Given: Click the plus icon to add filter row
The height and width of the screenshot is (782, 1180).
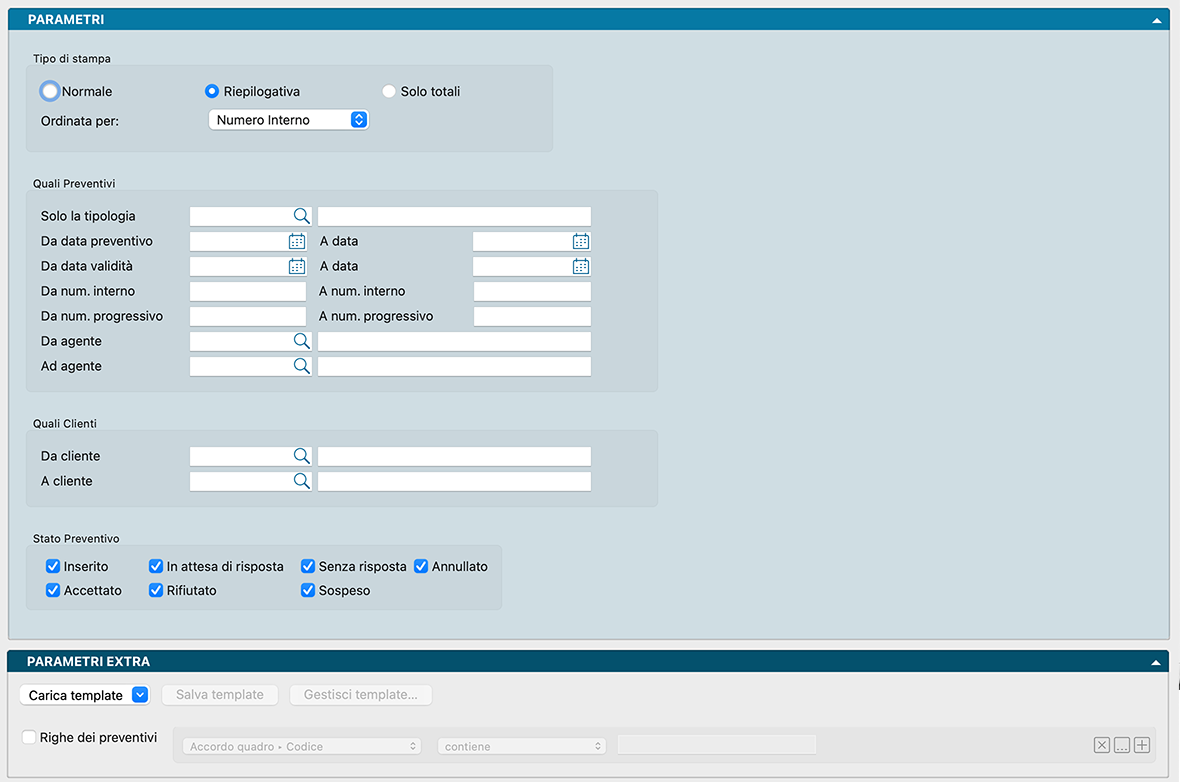Looking at the screenshot, I should [x=1142, y=745].
